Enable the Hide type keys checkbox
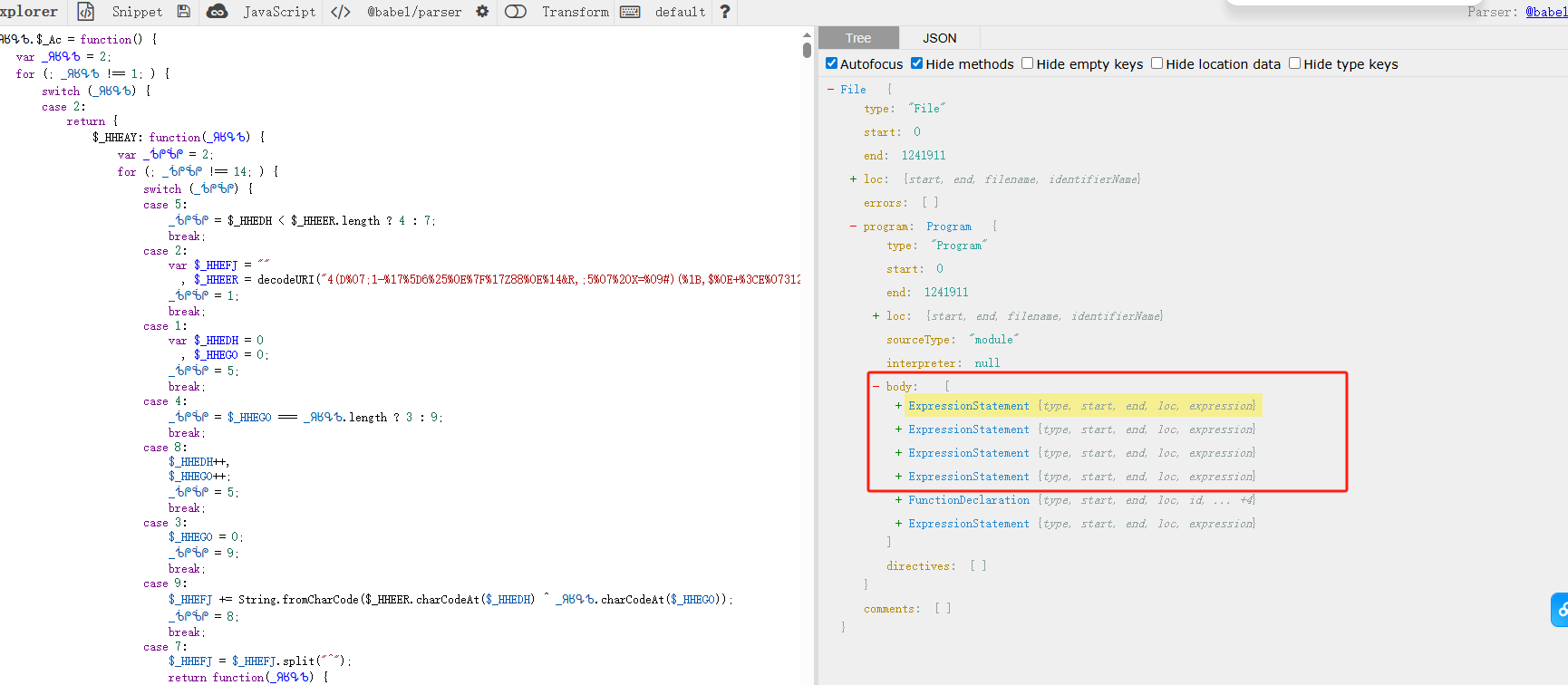Image resolution: width=1568 pixels, height=685 pixels. pos(1294,63)
